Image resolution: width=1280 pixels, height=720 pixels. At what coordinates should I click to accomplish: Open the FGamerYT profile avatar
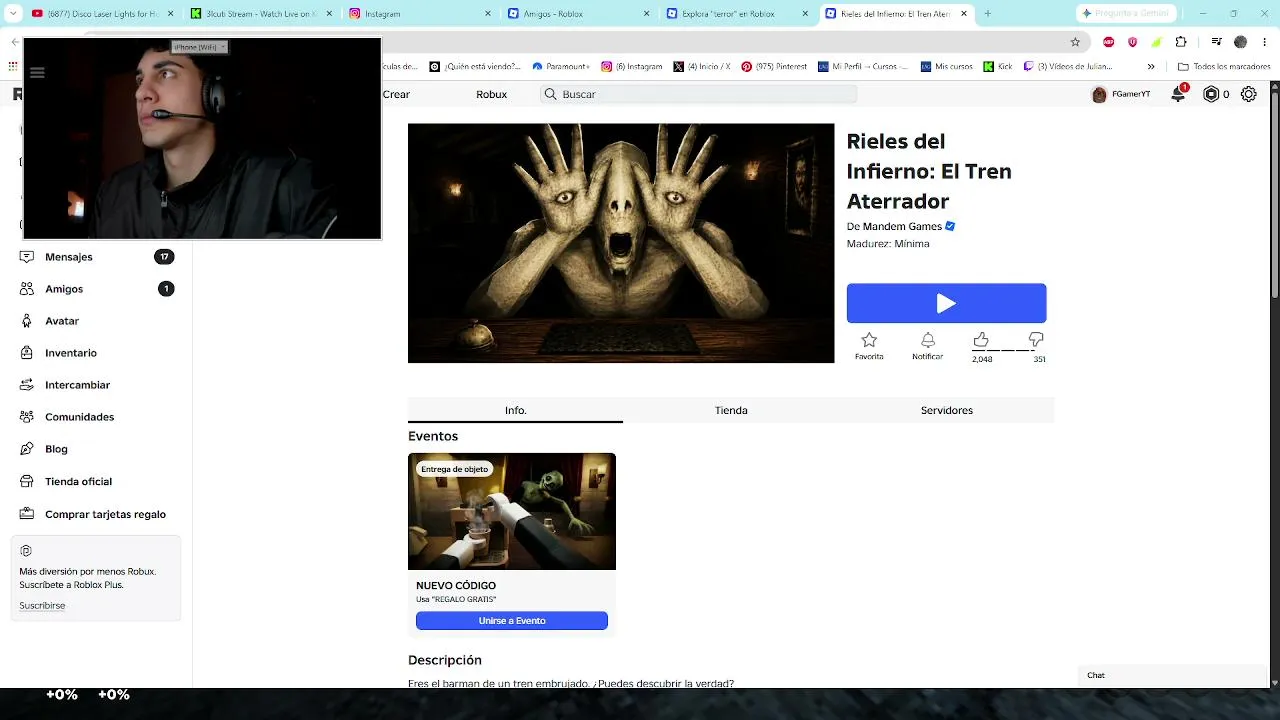(x=1099, y=94)
